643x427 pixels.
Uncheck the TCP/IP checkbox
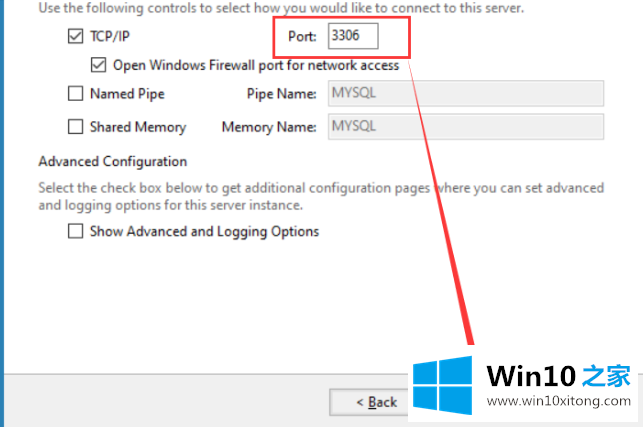point(75,37)
